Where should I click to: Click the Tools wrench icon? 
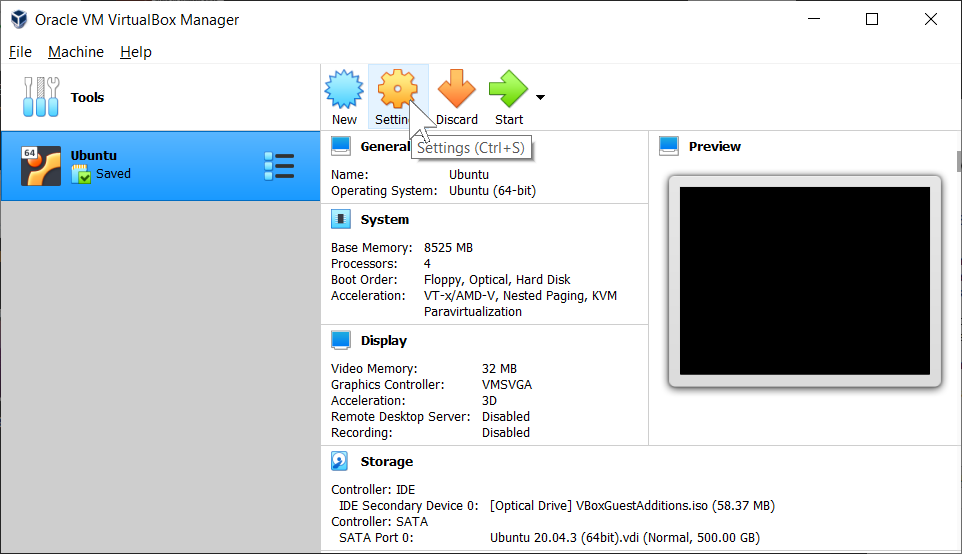[x=40, y=97]
